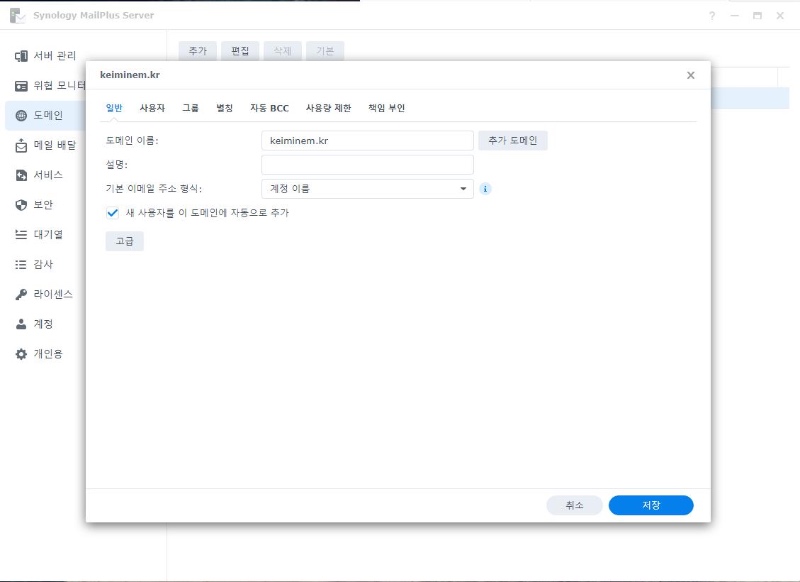Select the Queue list icon
Viewport: 800px width, 582px height.
point(21,234)
